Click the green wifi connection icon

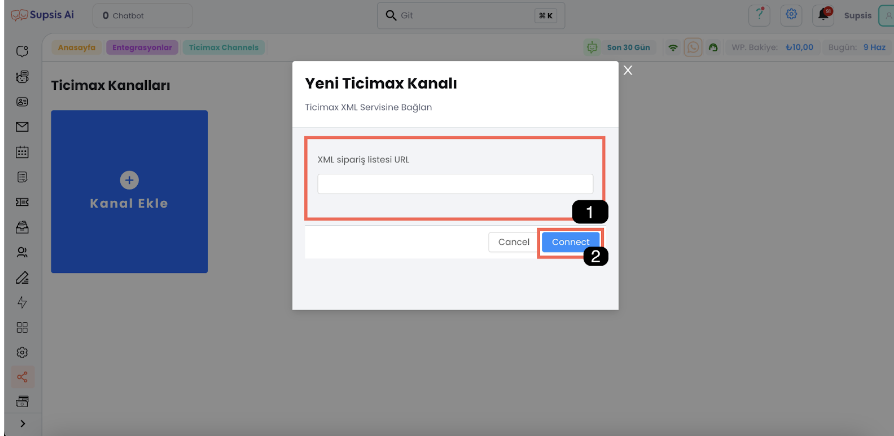(x=673, y=48)
